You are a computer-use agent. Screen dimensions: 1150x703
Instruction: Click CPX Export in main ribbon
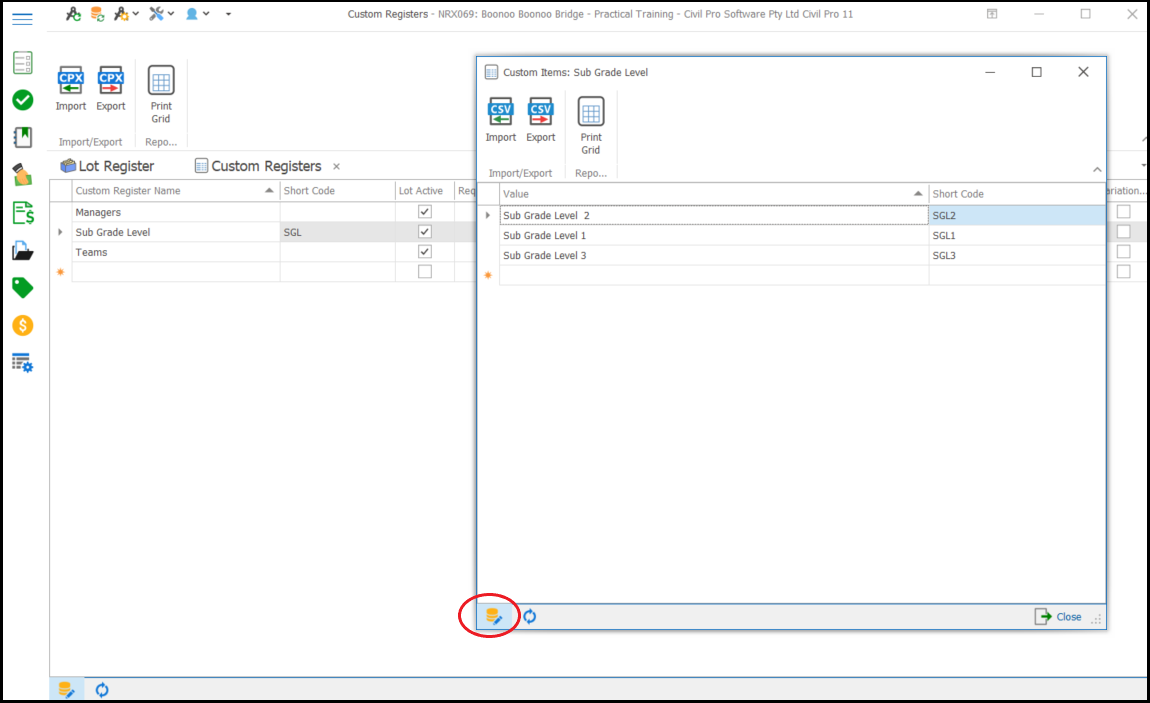[x=111, y=89]
